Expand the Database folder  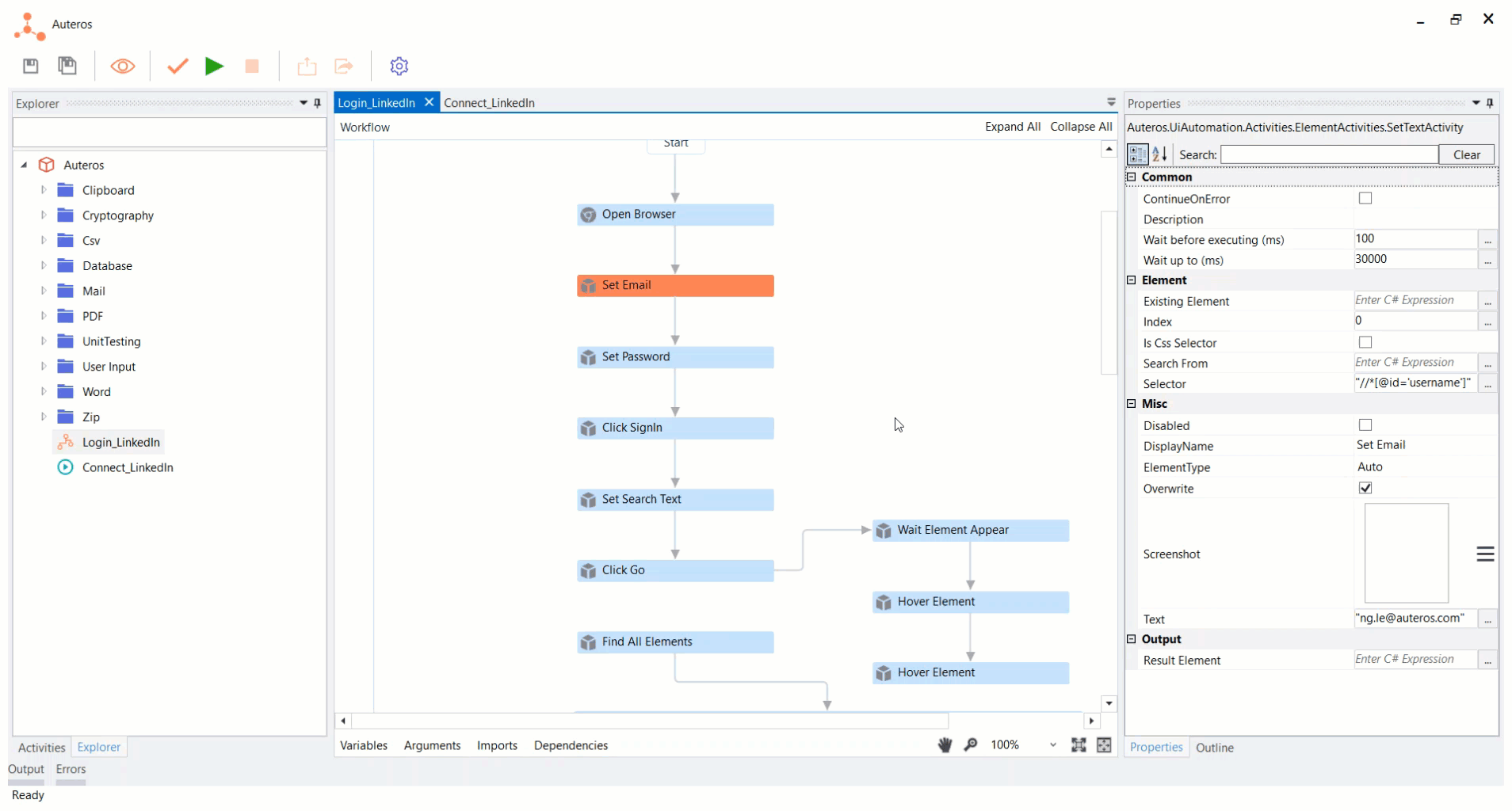point(44,265)
